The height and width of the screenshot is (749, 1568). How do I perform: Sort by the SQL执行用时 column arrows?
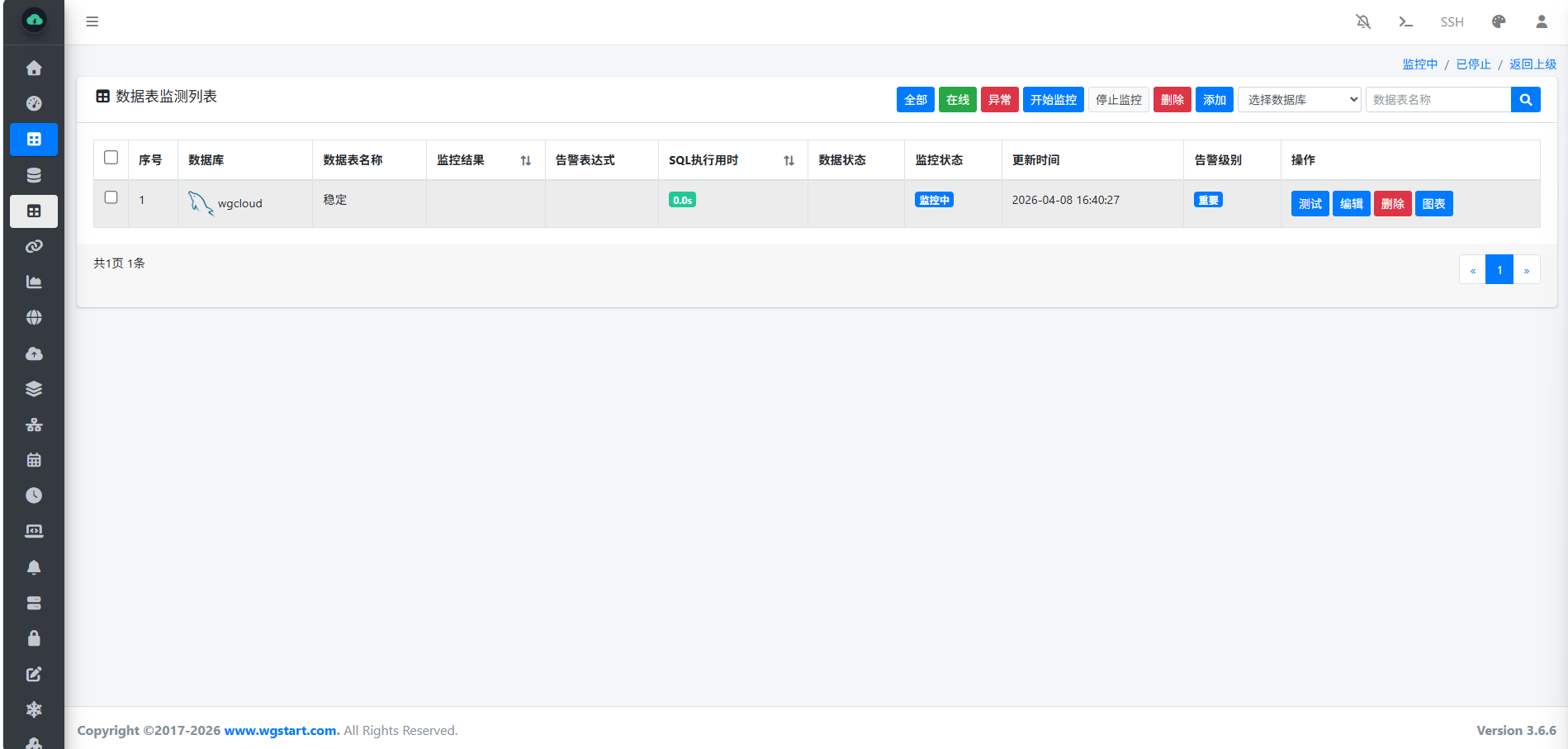coord(789,160)
